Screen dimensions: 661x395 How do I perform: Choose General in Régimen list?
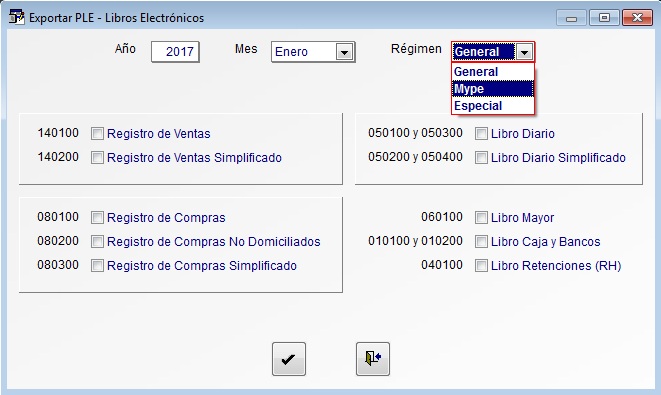tap(493, 72)
